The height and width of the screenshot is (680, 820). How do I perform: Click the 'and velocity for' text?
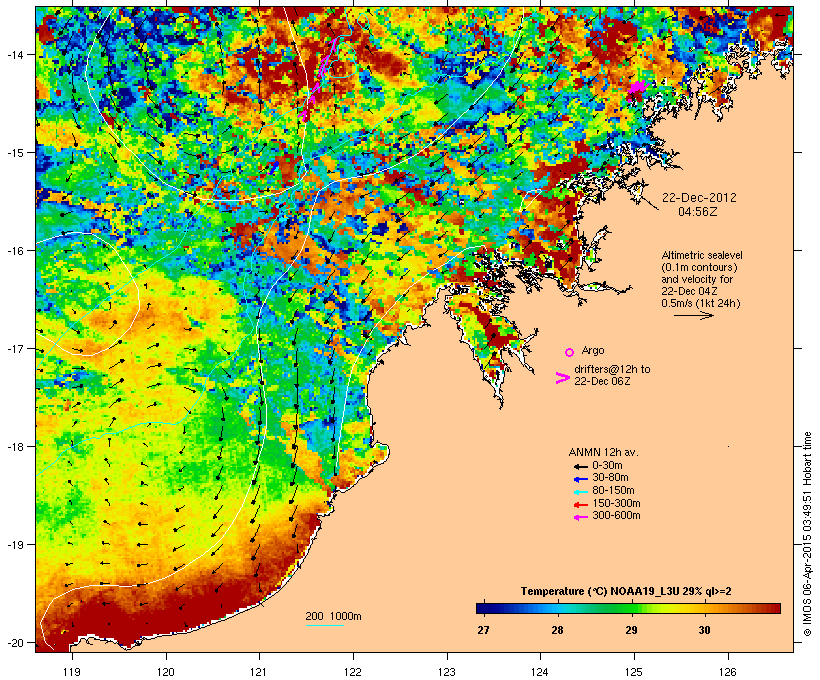(x=697, y=279)
